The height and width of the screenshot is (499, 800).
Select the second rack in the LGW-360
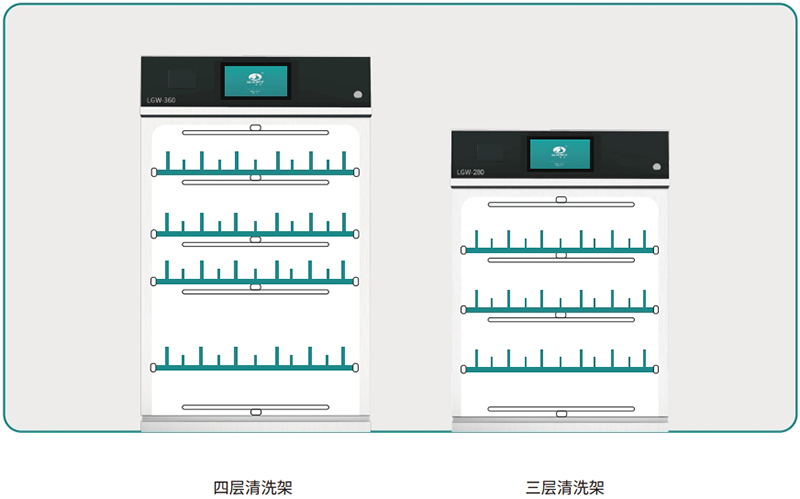click(255, 232)
